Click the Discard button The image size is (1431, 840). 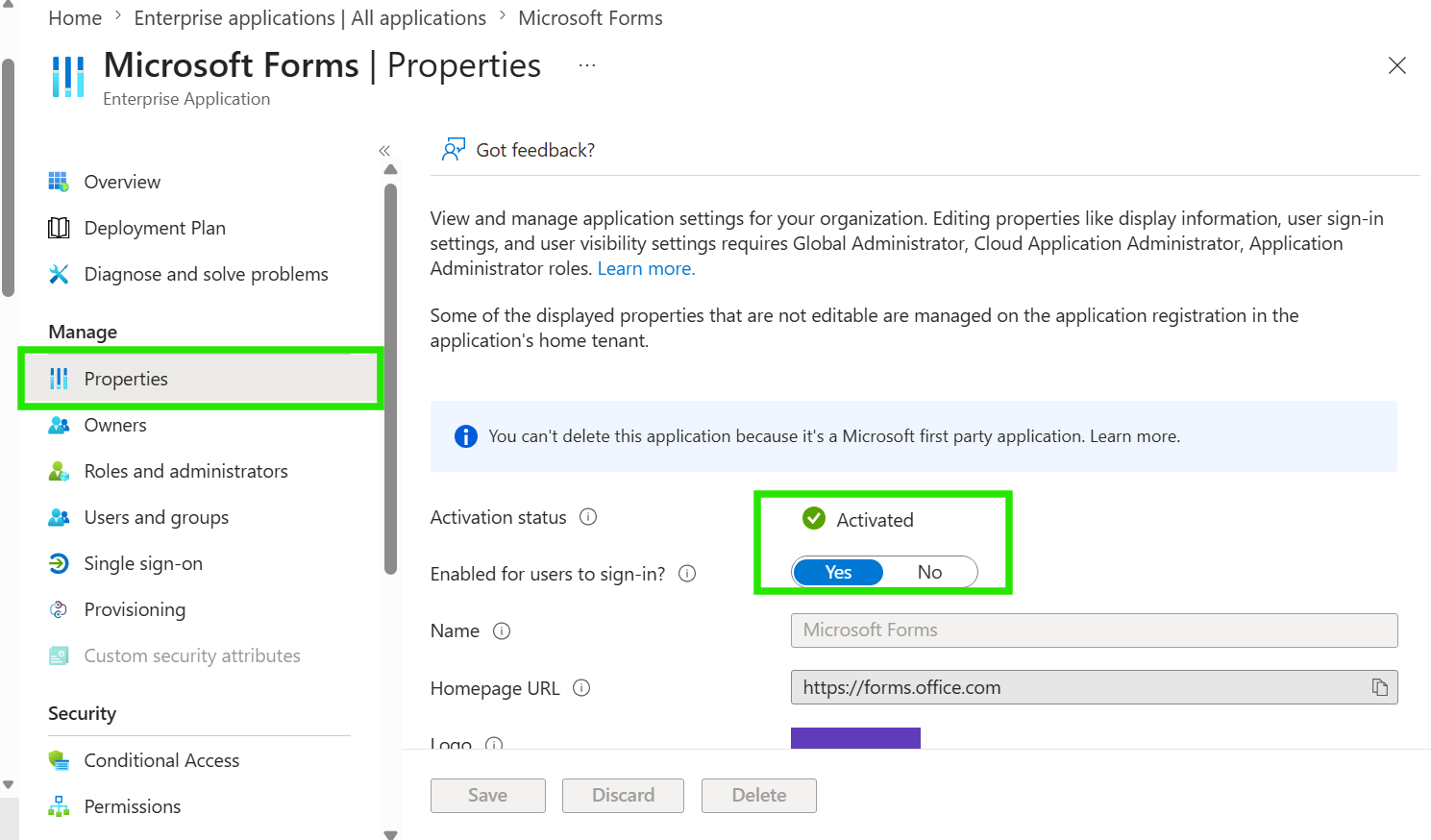623,796
